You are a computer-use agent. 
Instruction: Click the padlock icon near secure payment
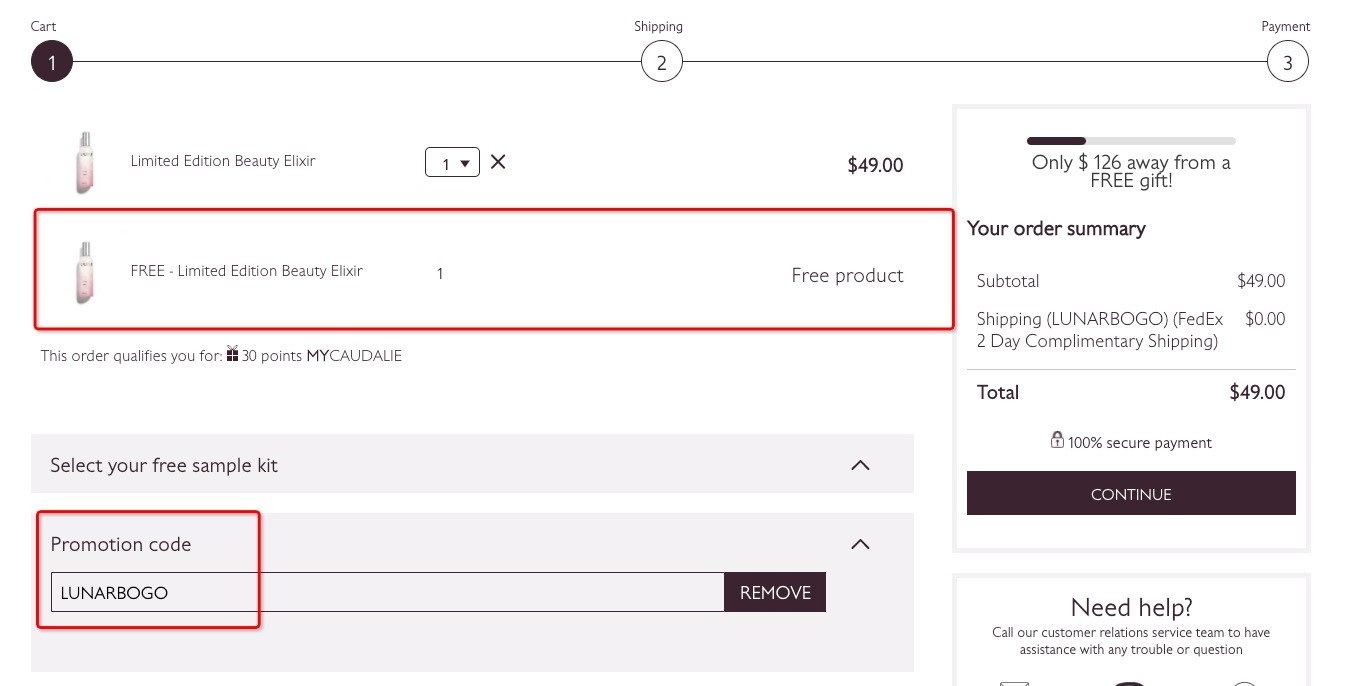pos(1057,440)
